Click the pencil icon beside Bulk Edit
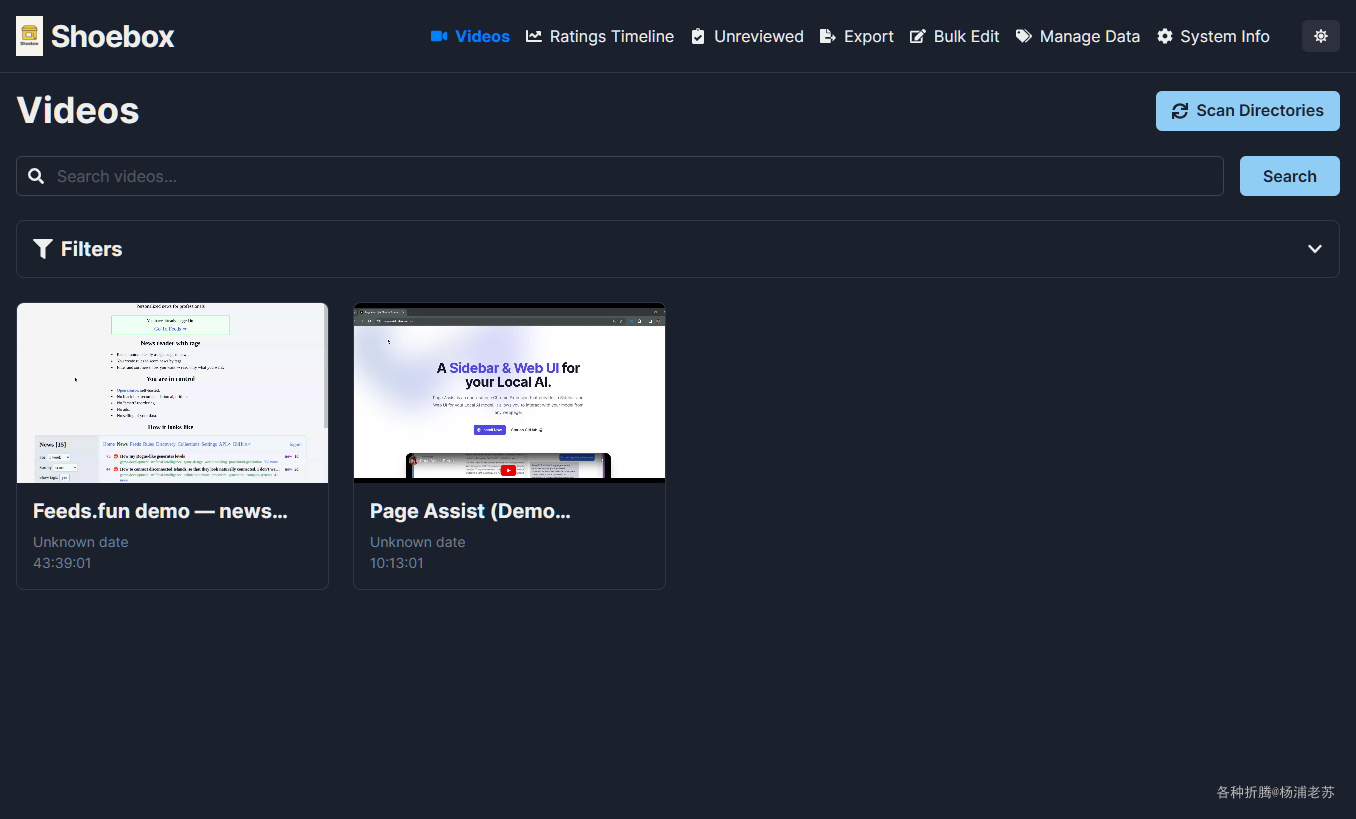The height and width of the screenshot is (819, 1356). tap(918, 36)
